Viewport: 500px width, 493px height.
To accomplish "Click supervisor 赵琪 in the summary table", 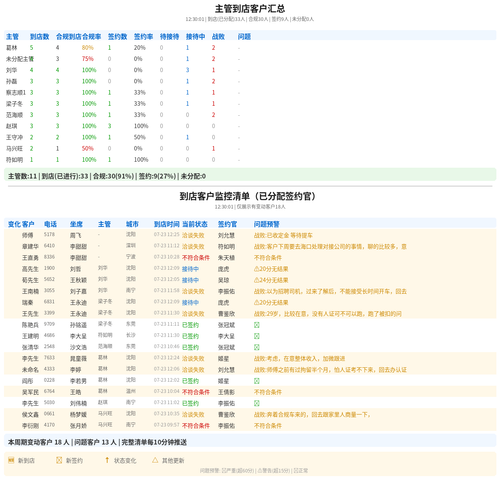I will [11, 126].
